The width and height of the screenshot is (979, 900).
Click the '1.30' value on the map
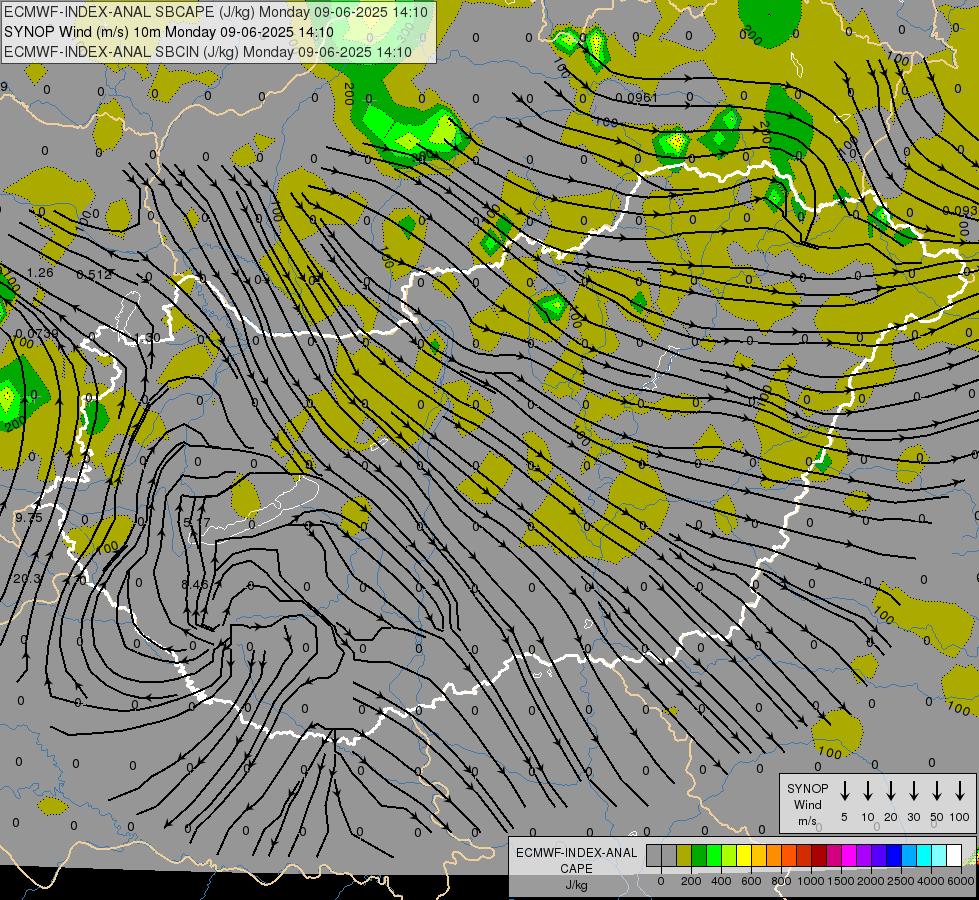(147, 338)
